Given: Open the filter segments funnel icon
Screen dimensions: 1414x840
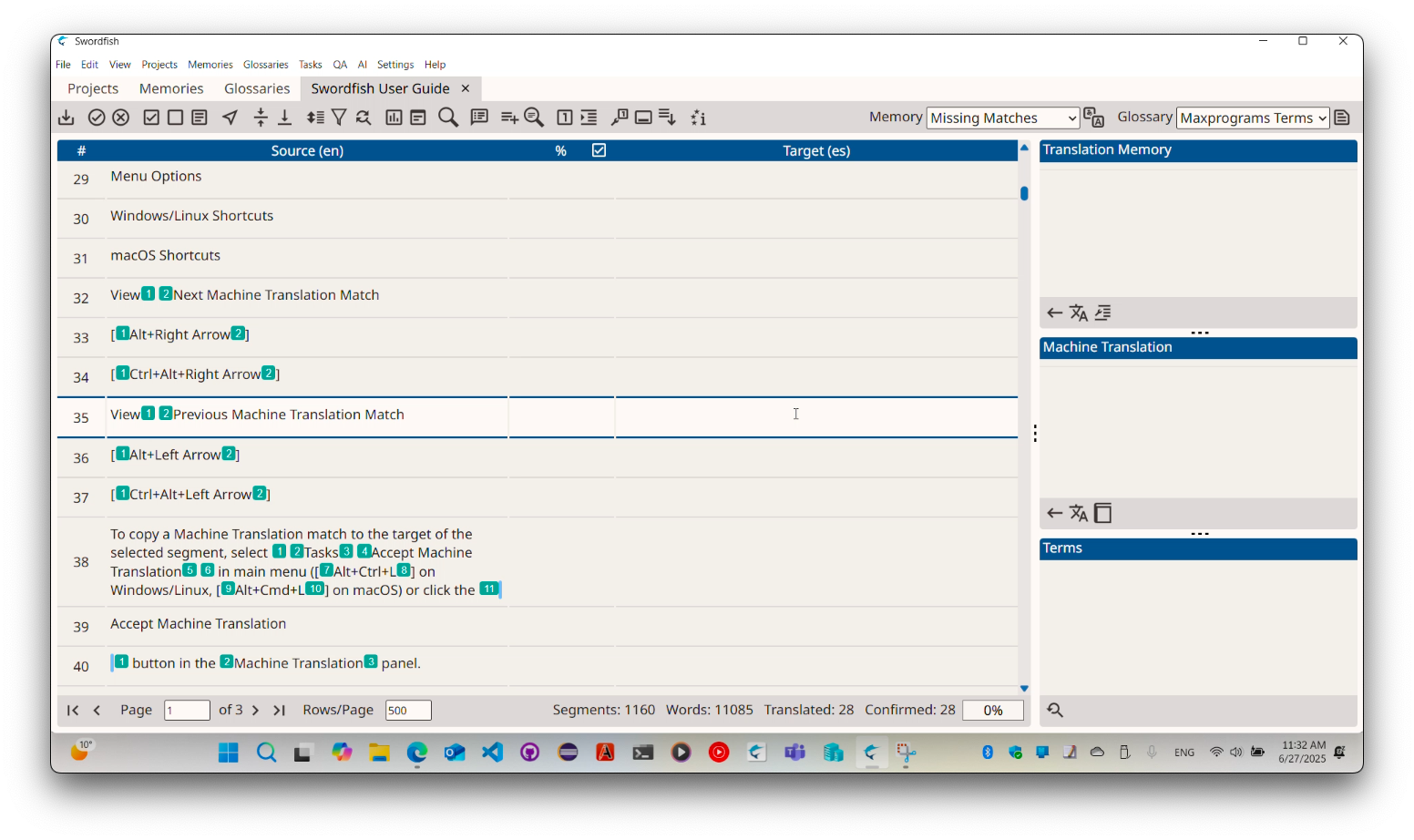Looking at the screenshot, I should [339, 118].
